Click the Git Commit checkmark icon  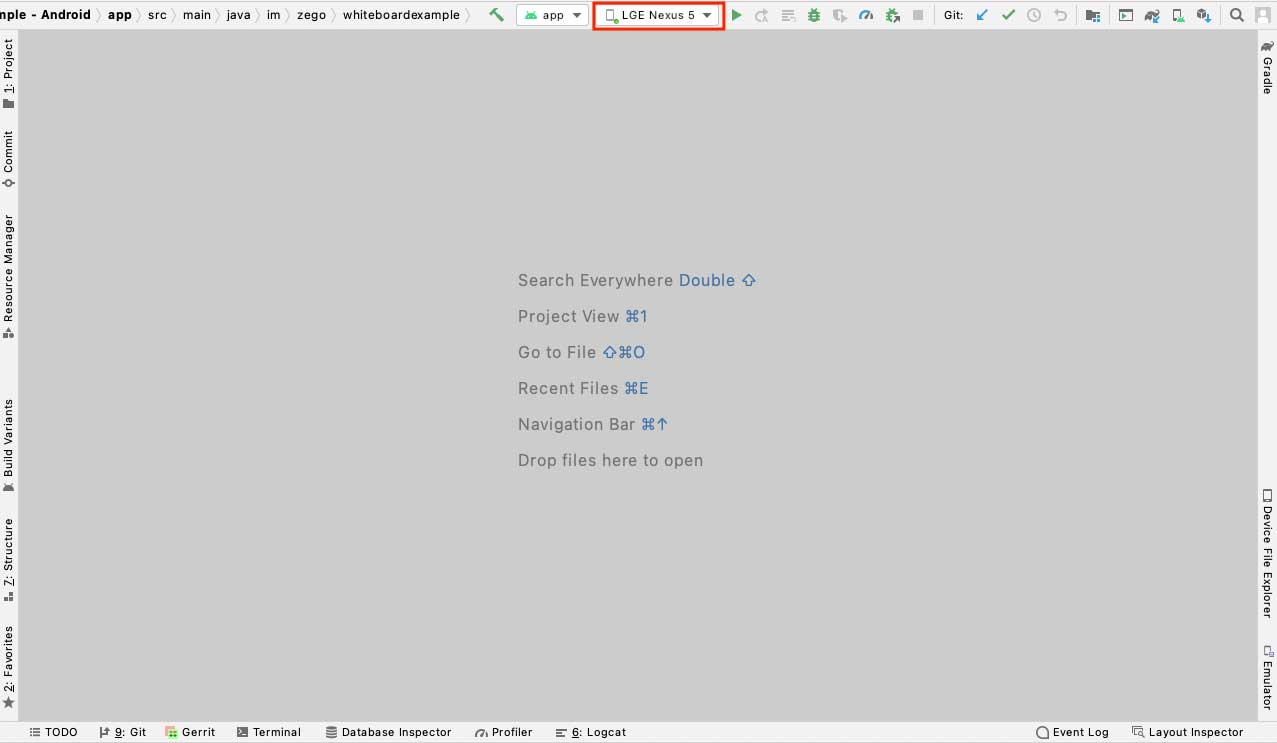(1008, 16)
